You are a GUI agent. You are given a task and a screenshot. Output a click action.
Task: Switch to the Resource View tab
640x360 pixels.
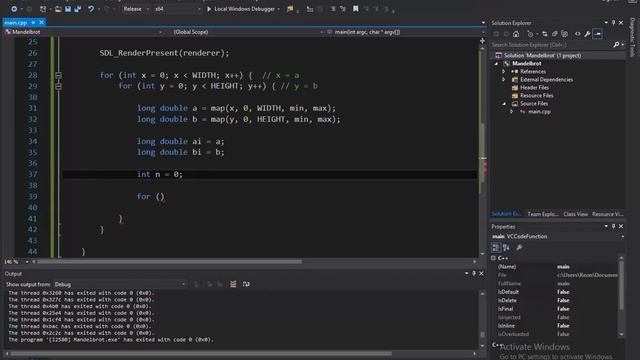pos(607,214)
